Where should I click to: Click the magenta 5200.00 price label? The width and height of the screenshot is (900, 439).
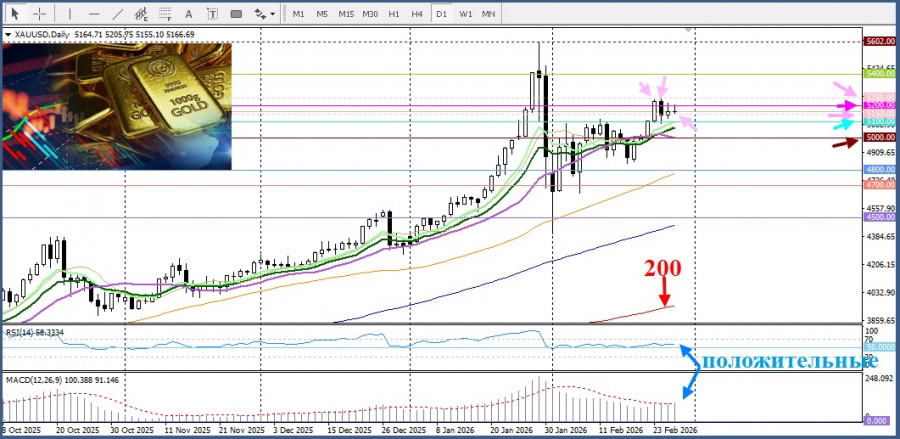pos(879,106)
